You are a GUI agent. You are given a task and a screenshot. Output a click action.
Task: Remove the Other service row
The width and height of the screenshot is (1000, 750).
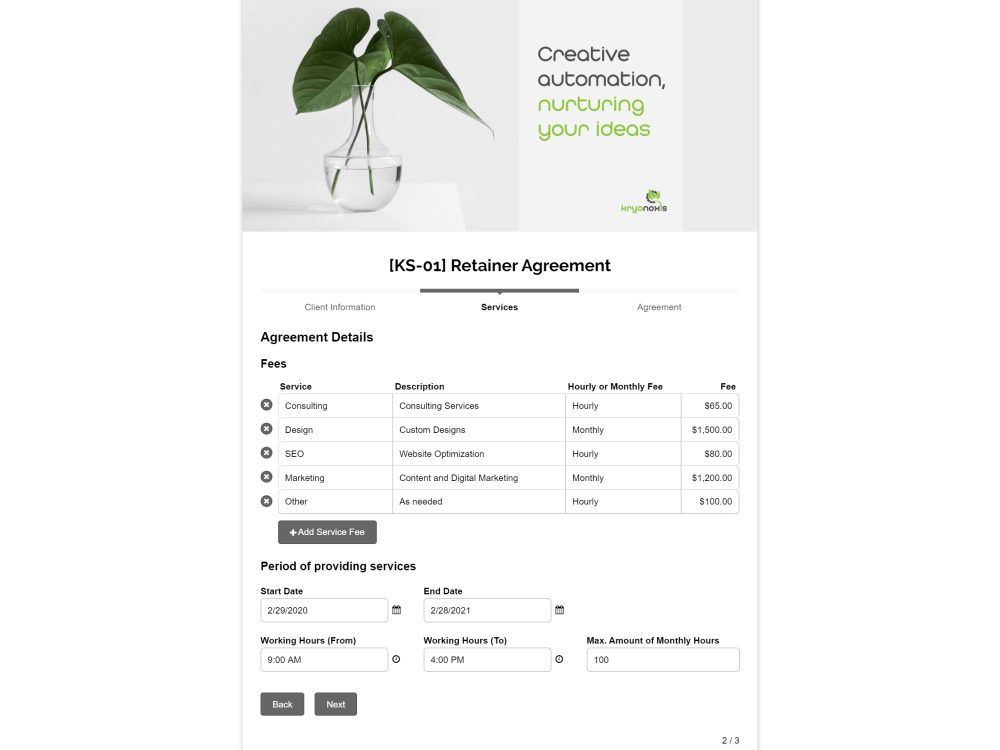pyautogui.click(x=267, y=501)
